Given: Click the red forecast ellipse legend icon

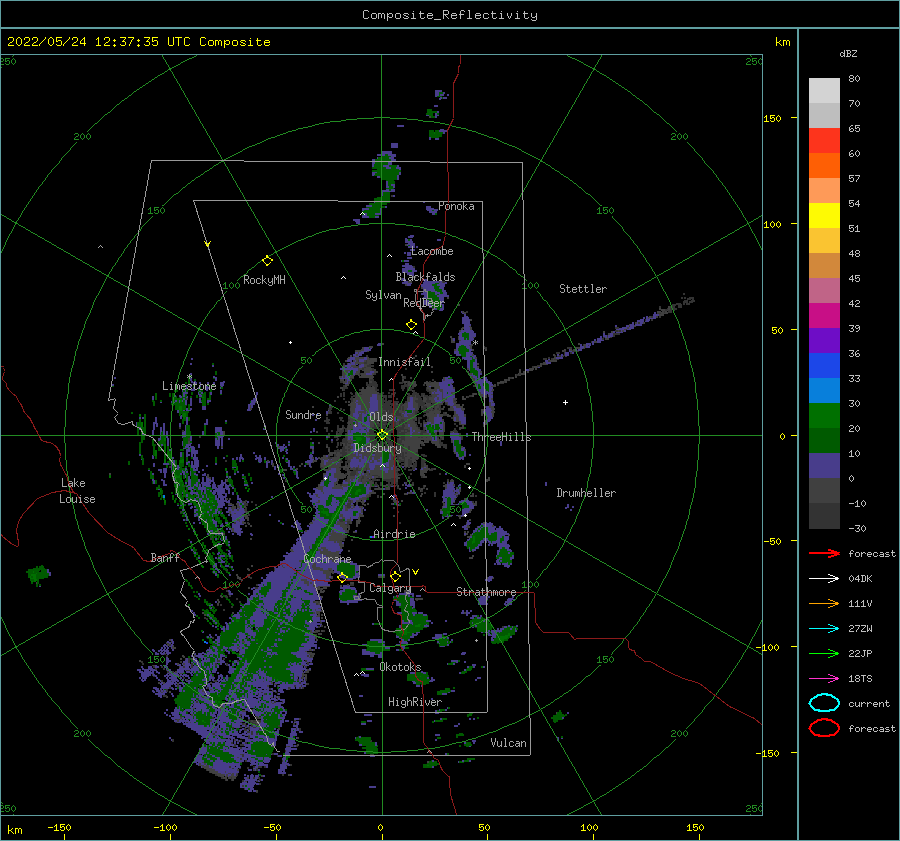Looking at the screenshot, I should click(x=824, y=728).
